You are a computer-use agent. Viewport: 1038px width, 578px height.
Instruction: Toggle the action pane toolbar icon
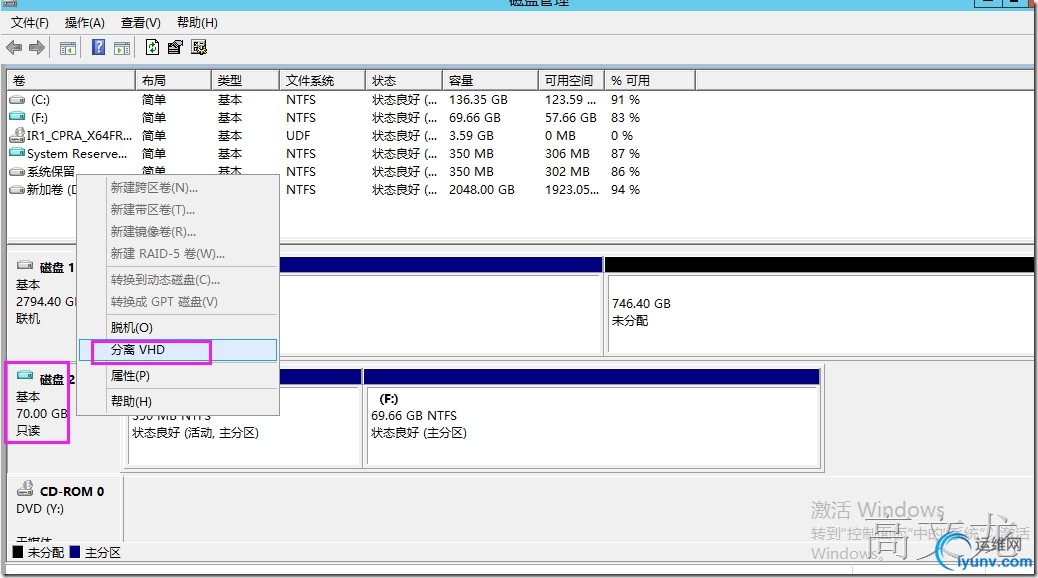coord(122,48)
